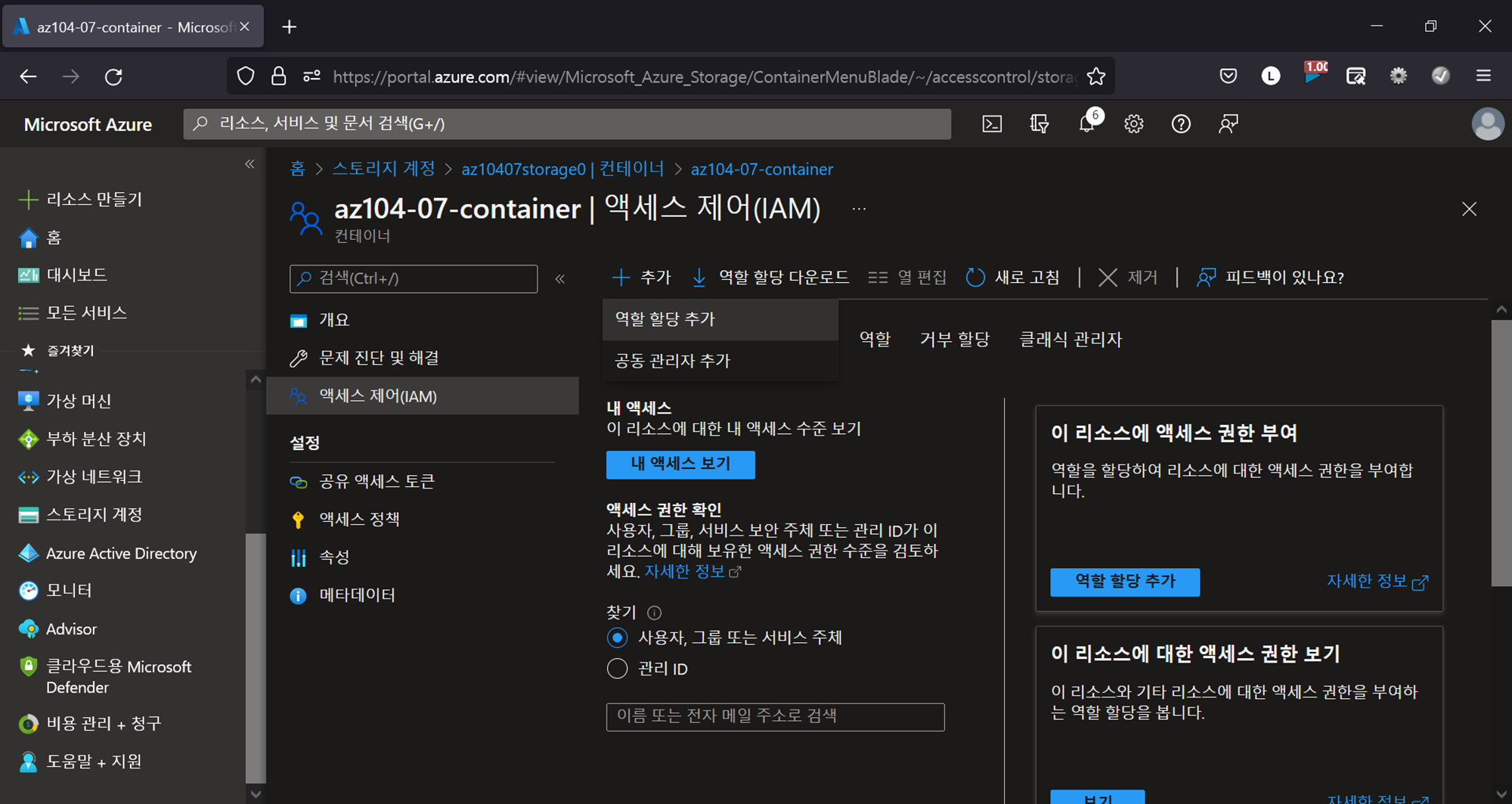Choose 공동 관리자 추가 from dropdown menu

tap(720, 361)
